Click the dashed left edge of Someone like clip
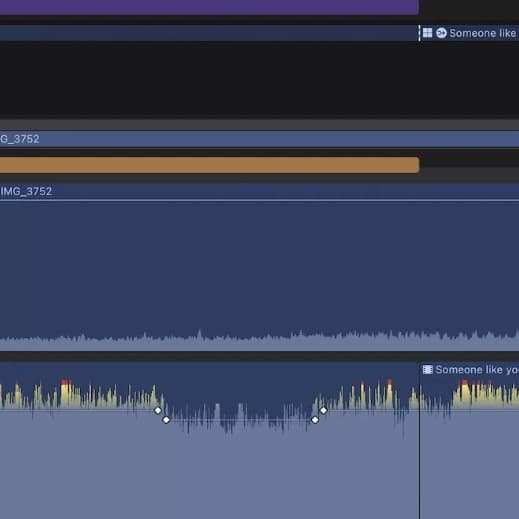The width and height of the screenshot is (519, 519). coord(419,33)
